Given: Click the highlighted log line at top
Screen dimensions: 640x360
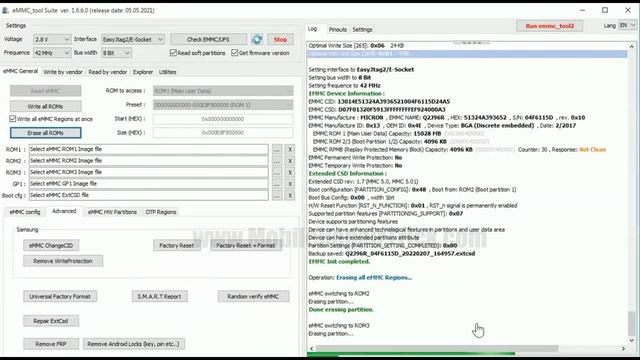Looking at the screenshot, I should pos(467,54).
